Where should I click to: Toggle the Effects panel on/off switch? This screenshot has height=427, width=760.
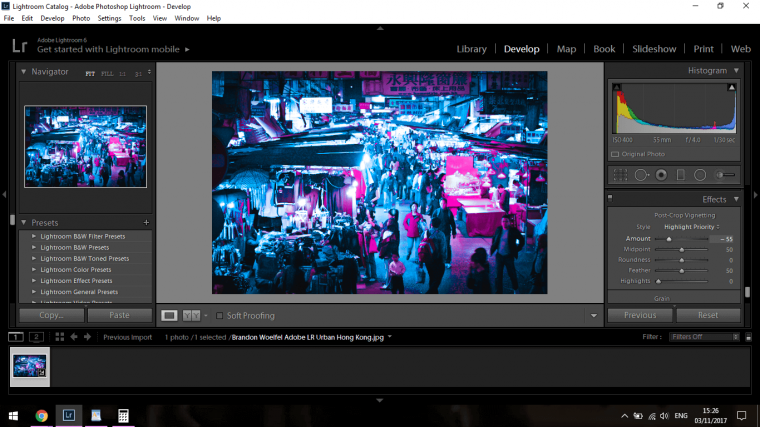point(610,198)
